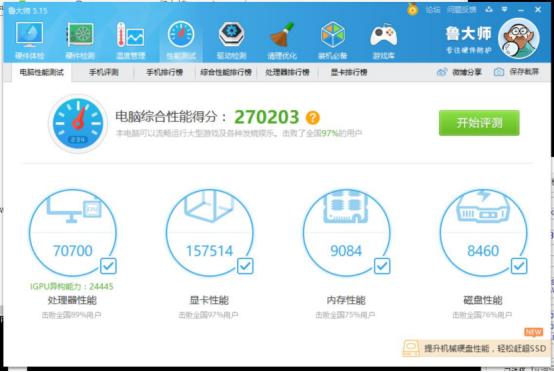554x372 pixels.
Task: Open the main menu dropdown in the title bar
Action: [x=505, y=10]
